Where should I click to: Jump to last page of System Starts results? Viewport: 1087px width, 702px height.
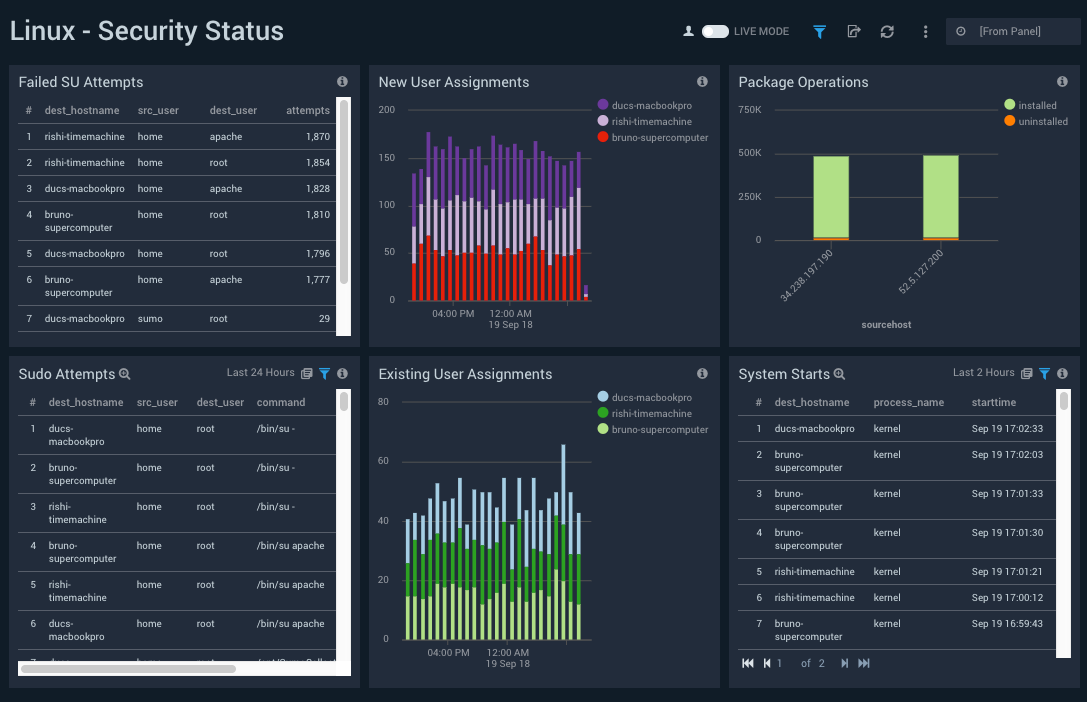point(862,662)
